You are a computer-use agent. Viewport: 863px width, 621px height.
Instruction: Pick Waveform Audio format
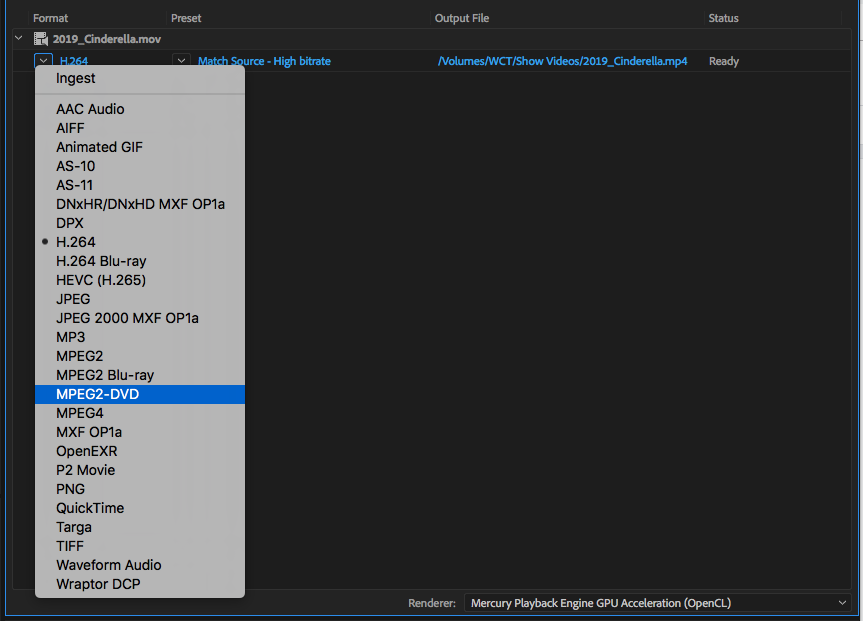tap(108, 565)
